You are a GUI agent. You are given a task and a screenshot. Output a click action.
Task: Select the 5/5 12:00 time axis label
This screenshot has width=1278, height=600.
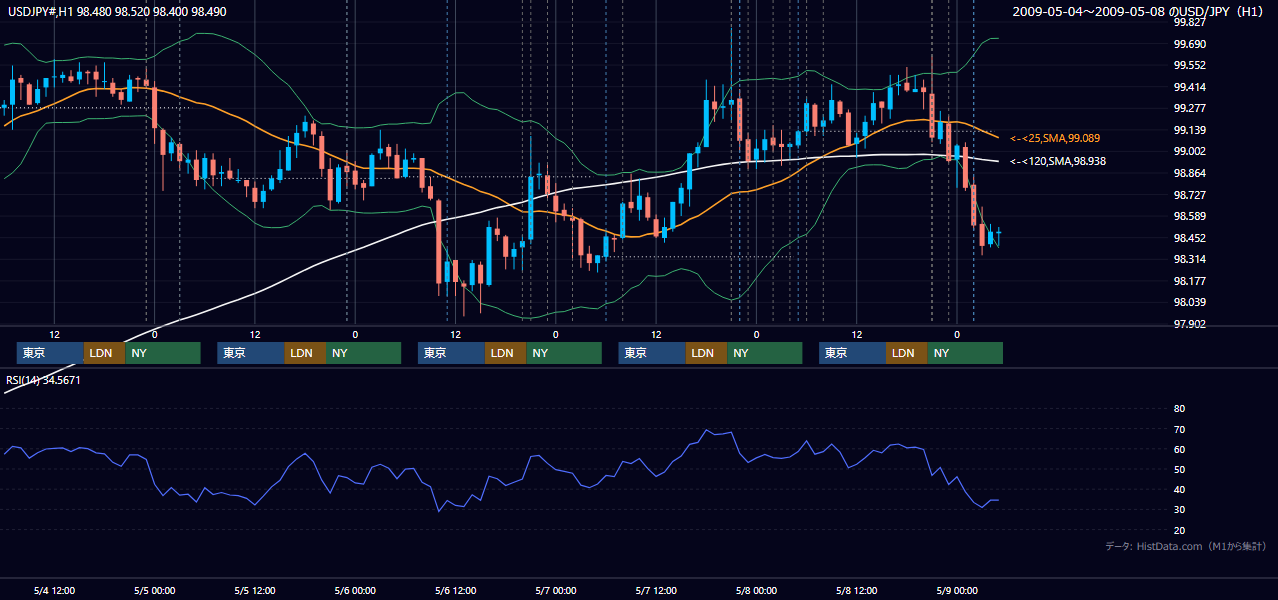(254, 590)
